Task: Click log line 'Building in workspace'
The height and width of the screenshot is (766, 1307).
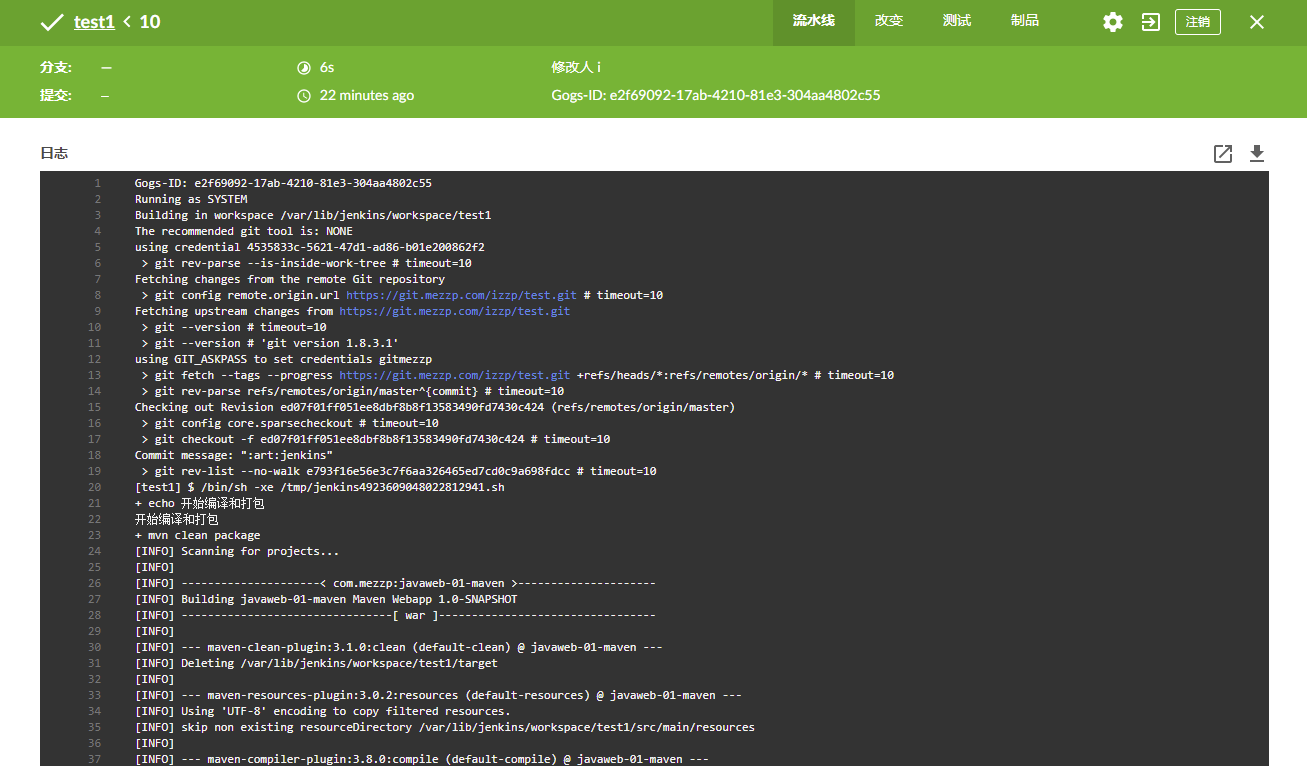Action: 313,215
